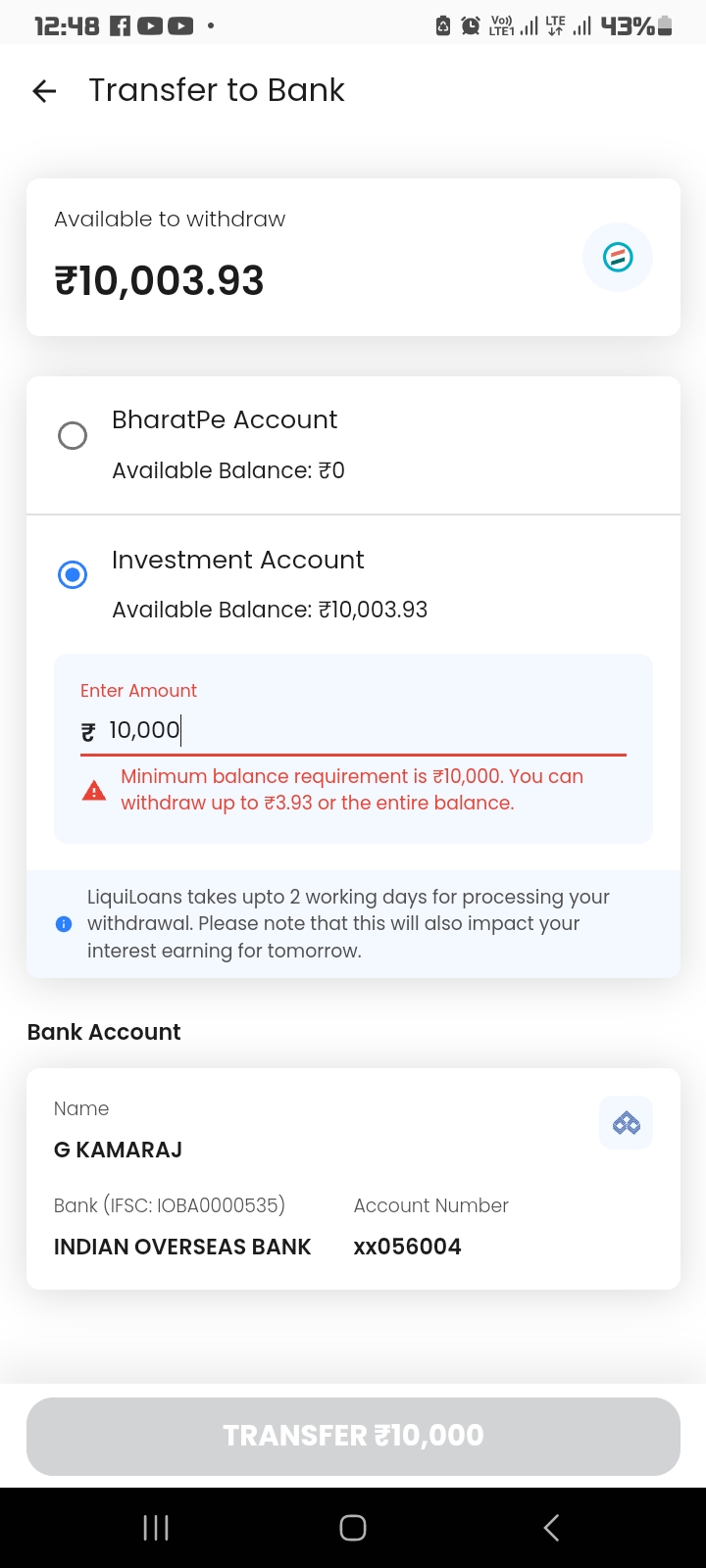Tap the Investment Account label text
706x1568 pixels.
(237, 561)
